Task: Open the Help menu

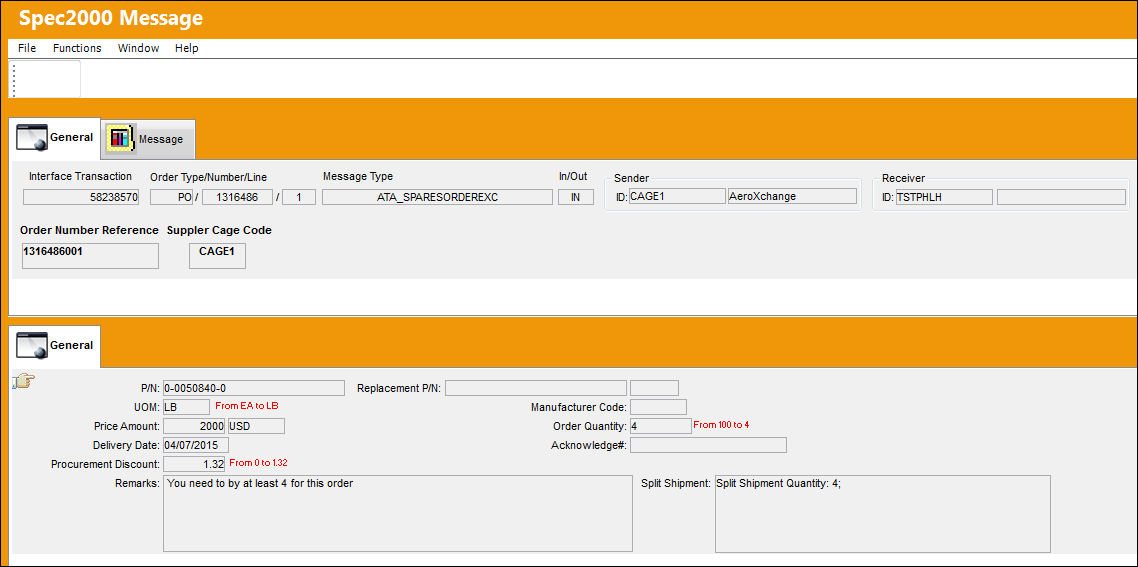Action: tap(187, 48)
